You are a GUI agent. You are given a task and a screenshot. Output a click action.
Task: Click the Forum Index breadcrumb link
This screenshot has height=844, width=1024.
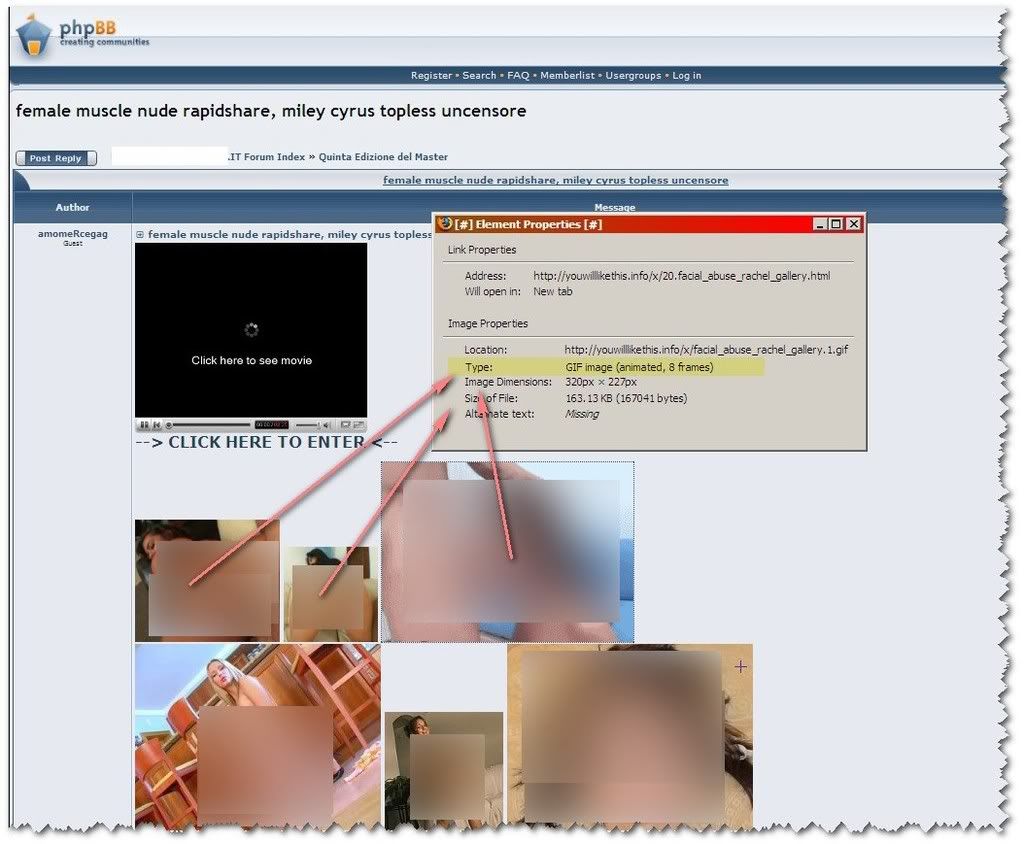(x=267, y=157)
